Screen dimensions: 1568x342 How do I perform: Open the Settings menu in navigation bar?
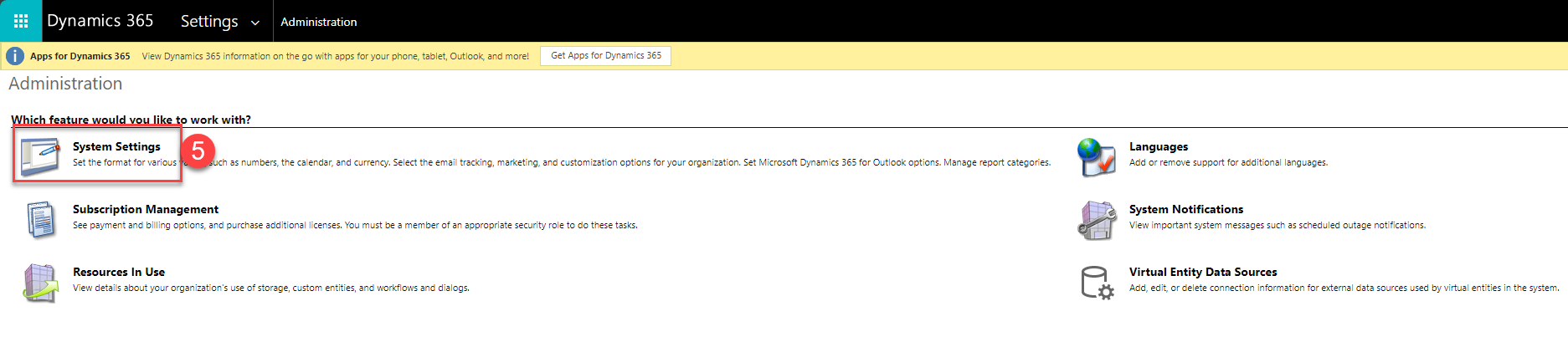(x=209, y=21)
